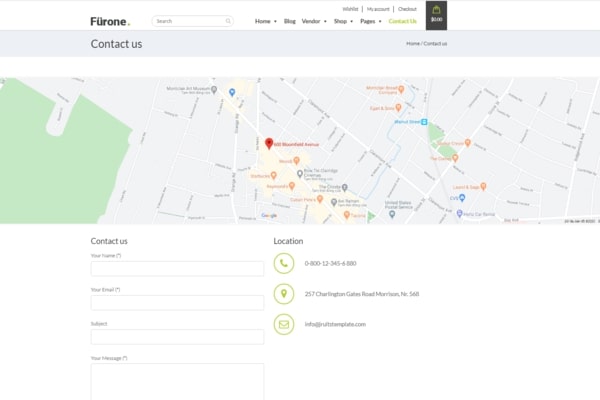The image size is (600, 400).
Task: Expand the Home menu dropdown
Action: (x=265, y=20)
